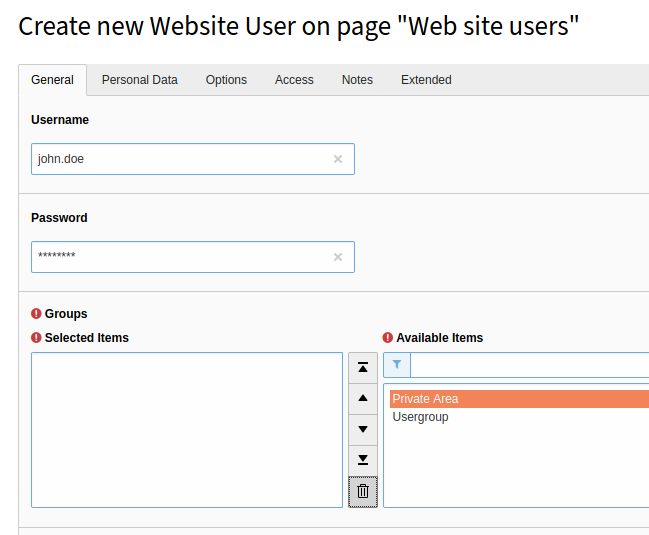The image size is (649, 535).
Task: Open the Personal Data tab
Action: 139,80
